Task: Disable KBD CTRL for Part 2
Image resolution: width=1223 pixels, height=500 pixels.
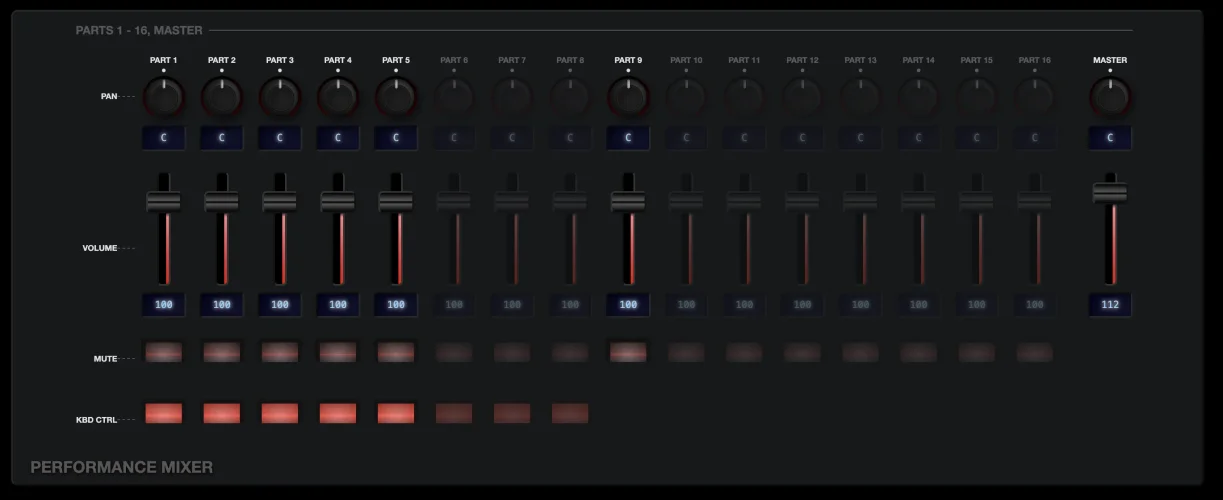Action: 222,413
